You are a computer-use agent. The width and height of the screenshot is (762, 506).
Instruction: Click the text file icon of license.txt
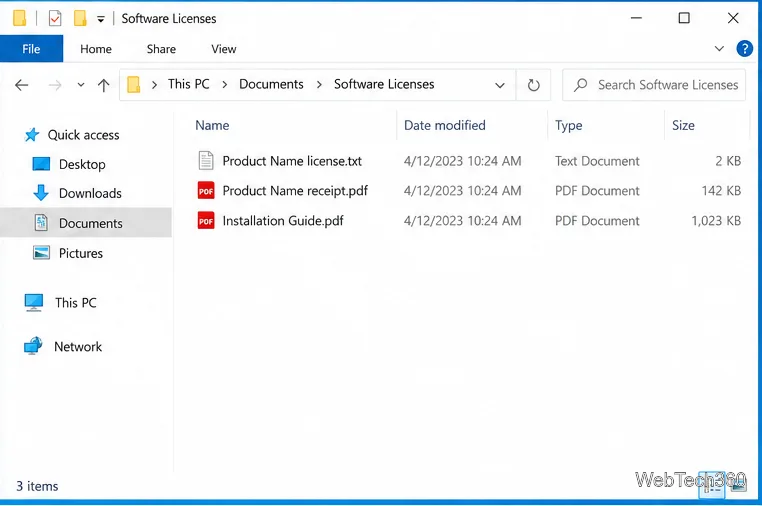pyautogui.click(x=206, y=160)
